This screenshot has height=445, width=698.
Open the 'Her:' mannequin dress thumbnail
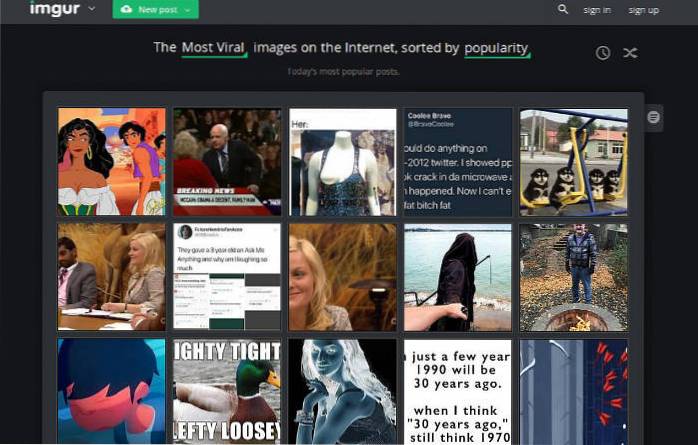(x=343, y=162)
